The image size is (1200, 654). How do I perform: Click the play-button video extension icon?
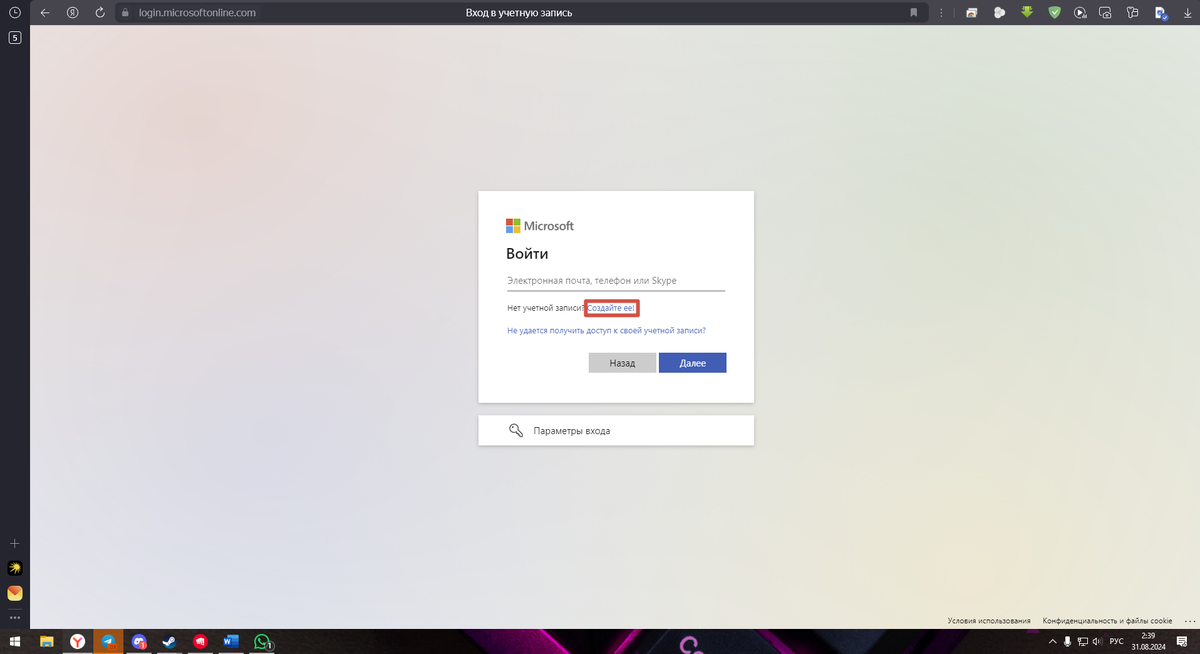click(x=1080, y=13)
